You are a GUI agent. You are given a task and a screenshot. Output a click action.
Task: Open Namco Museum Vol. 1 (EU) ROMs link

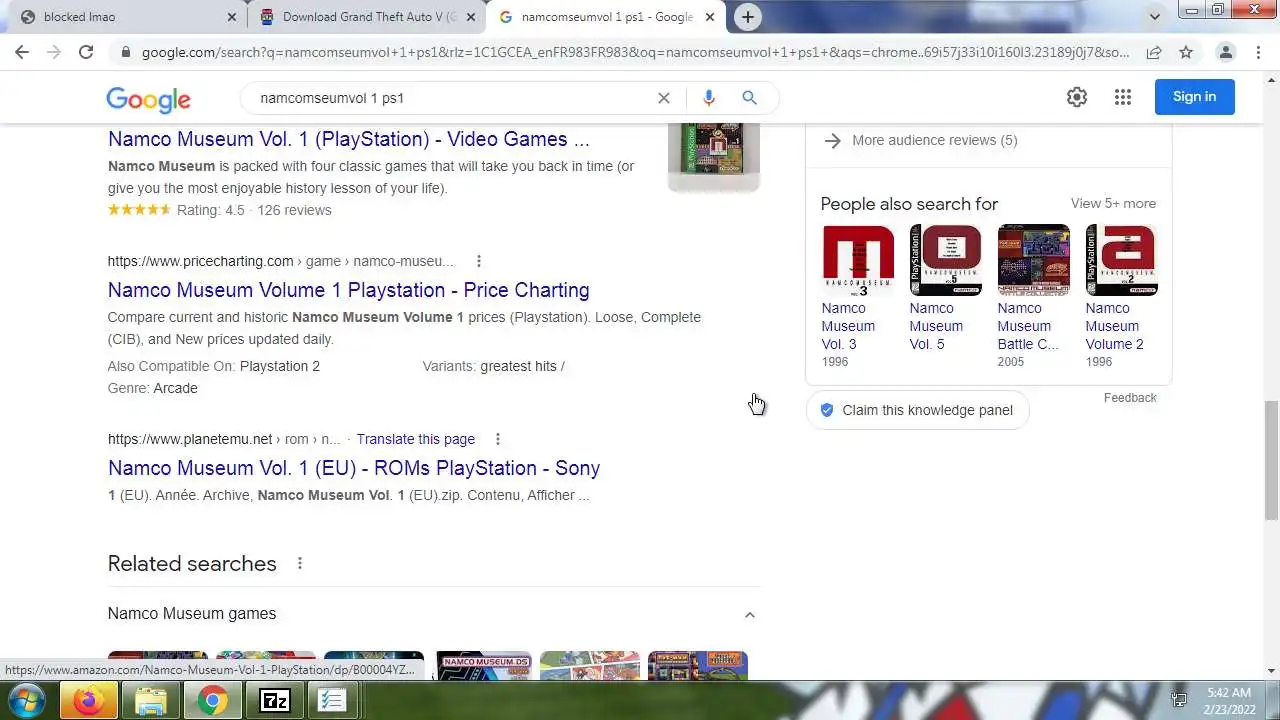tap(354, 468)
